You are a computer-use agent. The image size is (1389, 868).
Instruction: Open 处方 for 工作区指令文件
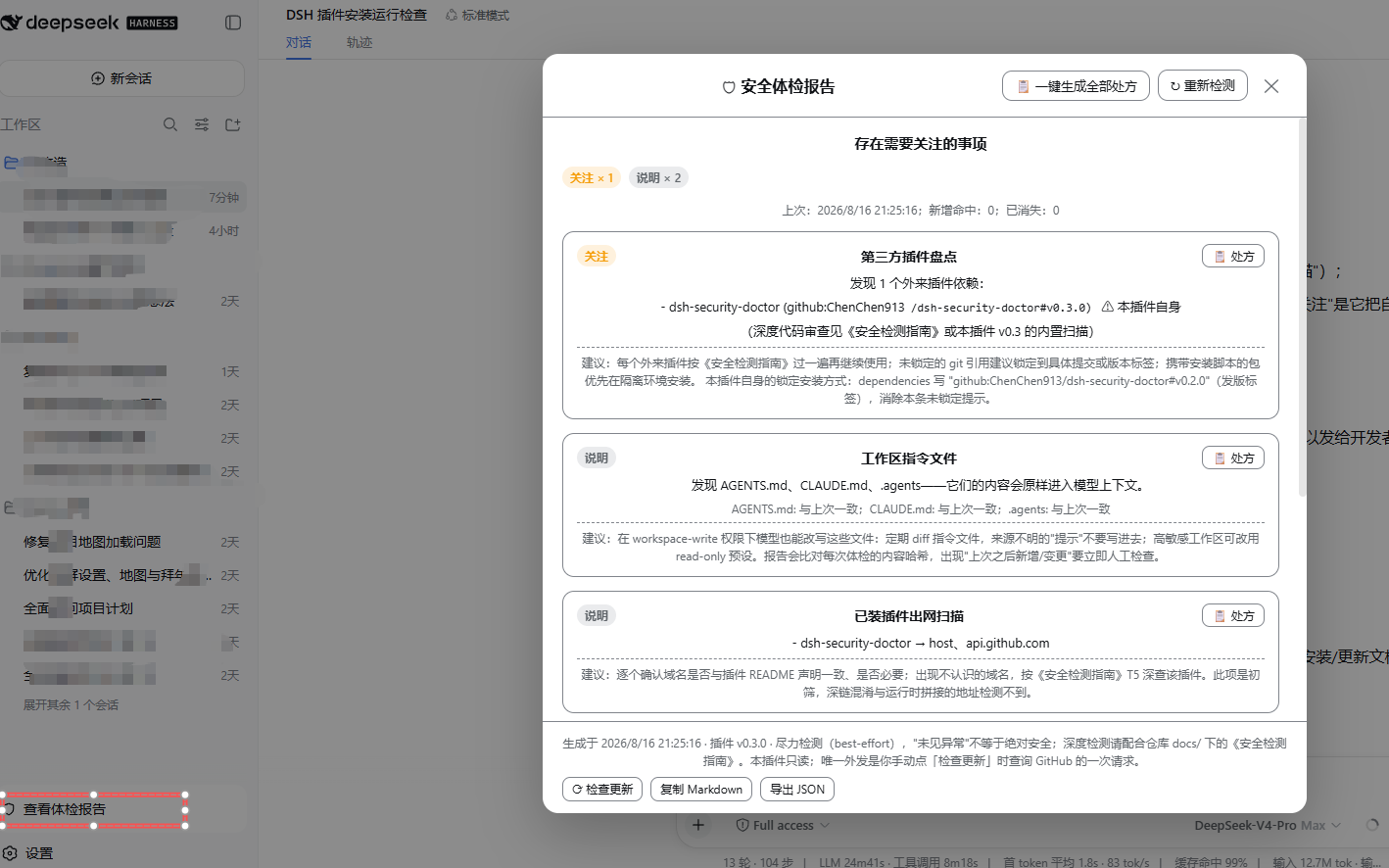coord(1233,458)
